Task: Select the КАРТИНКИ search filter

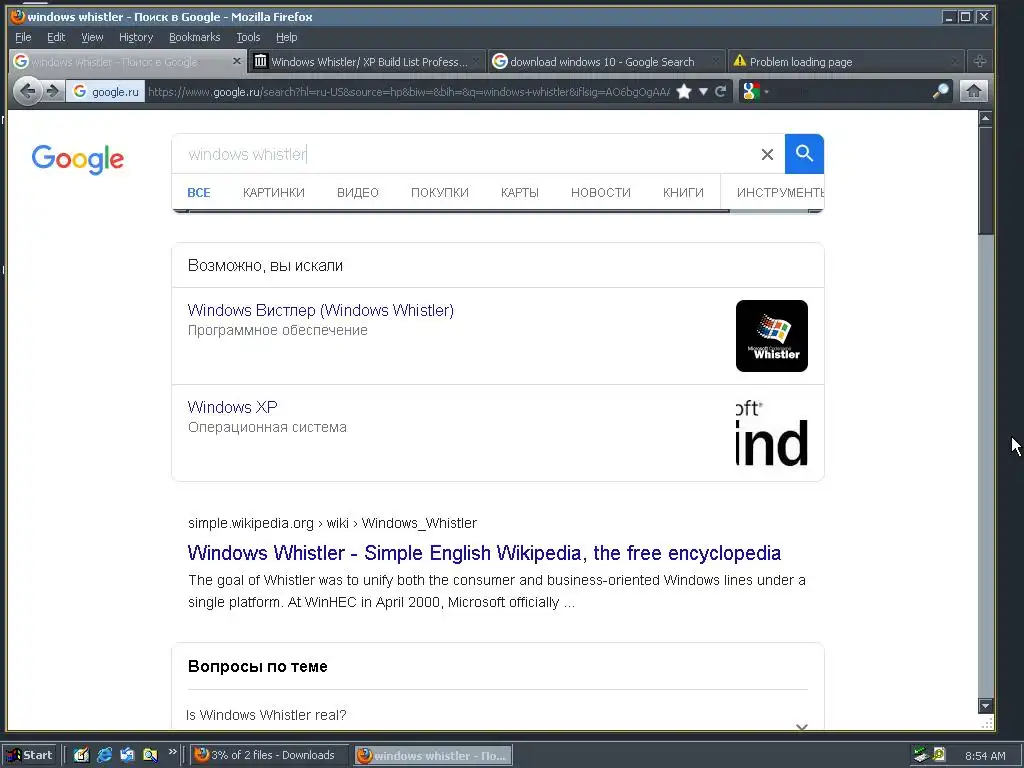Action: point(274,193)
